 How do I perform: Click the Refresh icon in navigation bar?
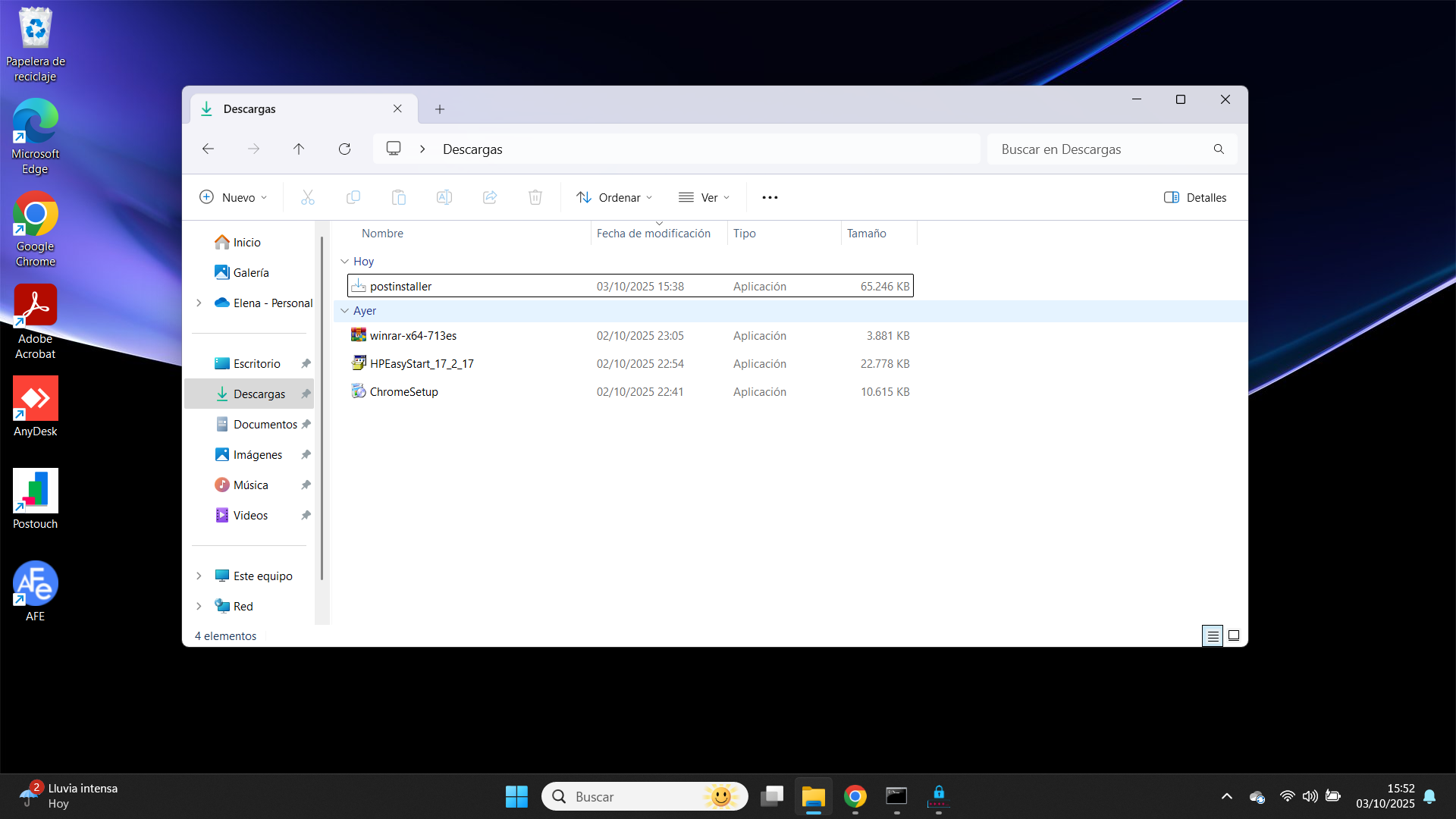(x=344, y=149)
